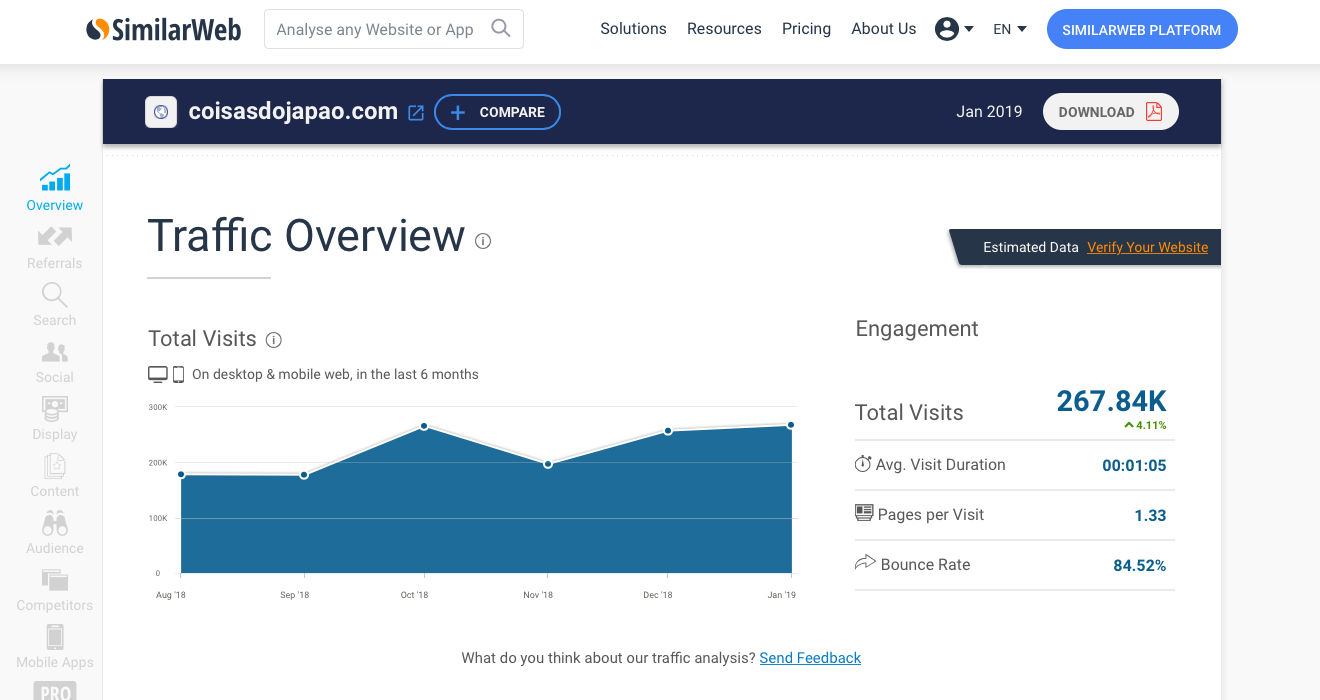Click the 267.84K total visits value
This screenshot has width=1320, height=700.
tap(1111, 401)
